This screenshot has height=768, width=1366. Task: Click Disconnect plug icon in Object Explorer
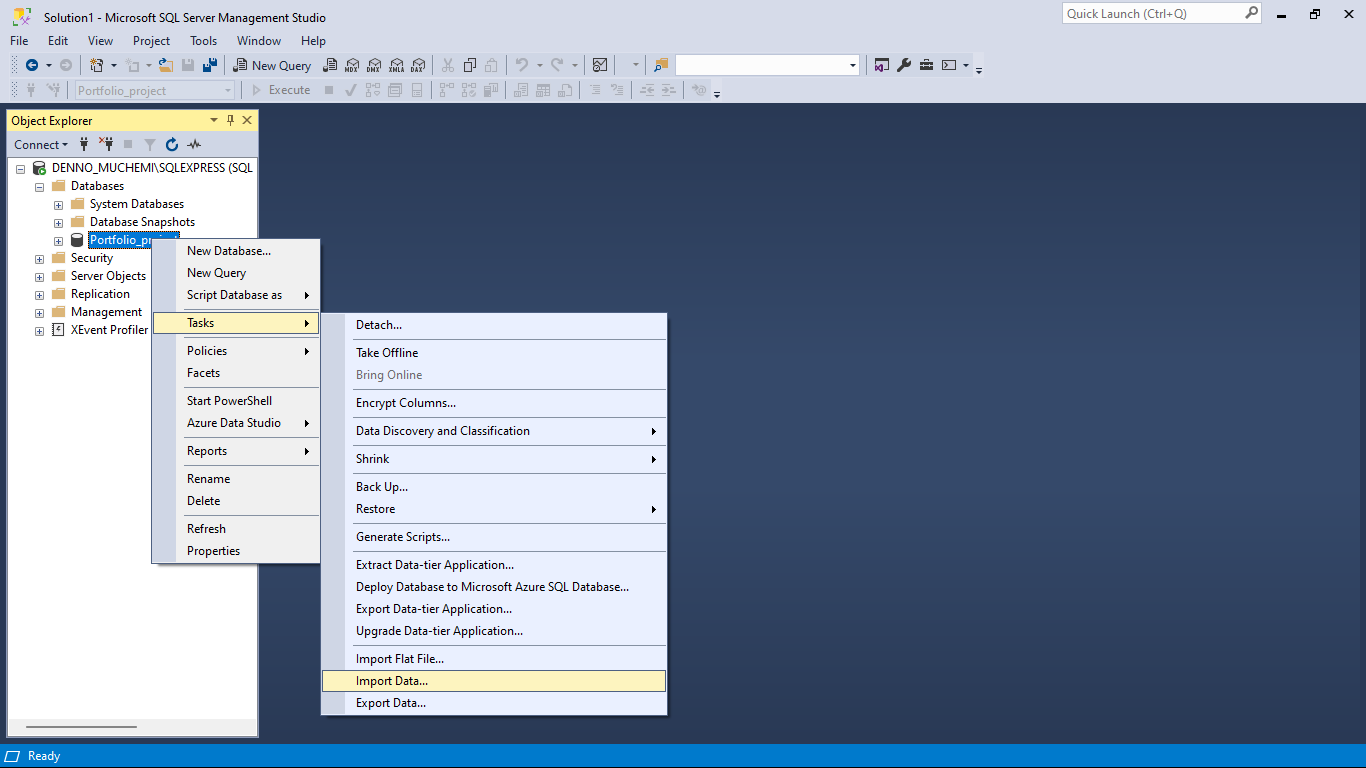tap(106, 144)
